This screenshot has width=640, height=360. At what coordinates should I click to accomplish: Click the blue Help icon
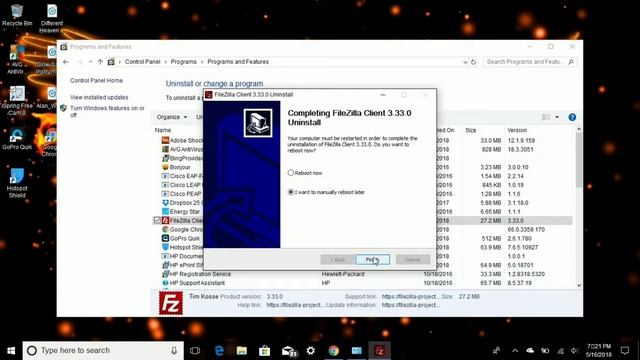[572, 117]
